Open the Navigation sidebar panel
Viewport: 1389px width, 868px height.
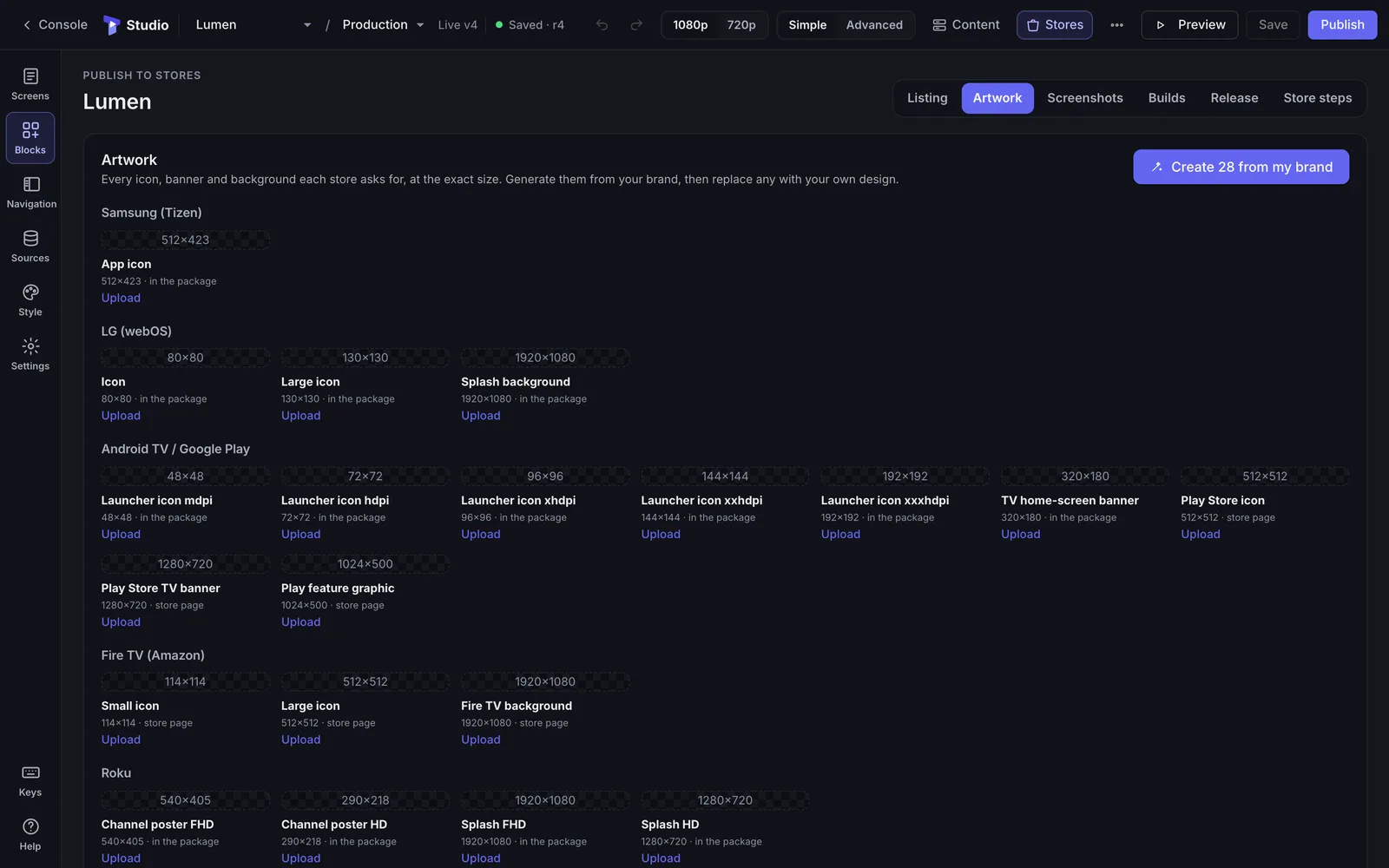click(x=31, y=192)
